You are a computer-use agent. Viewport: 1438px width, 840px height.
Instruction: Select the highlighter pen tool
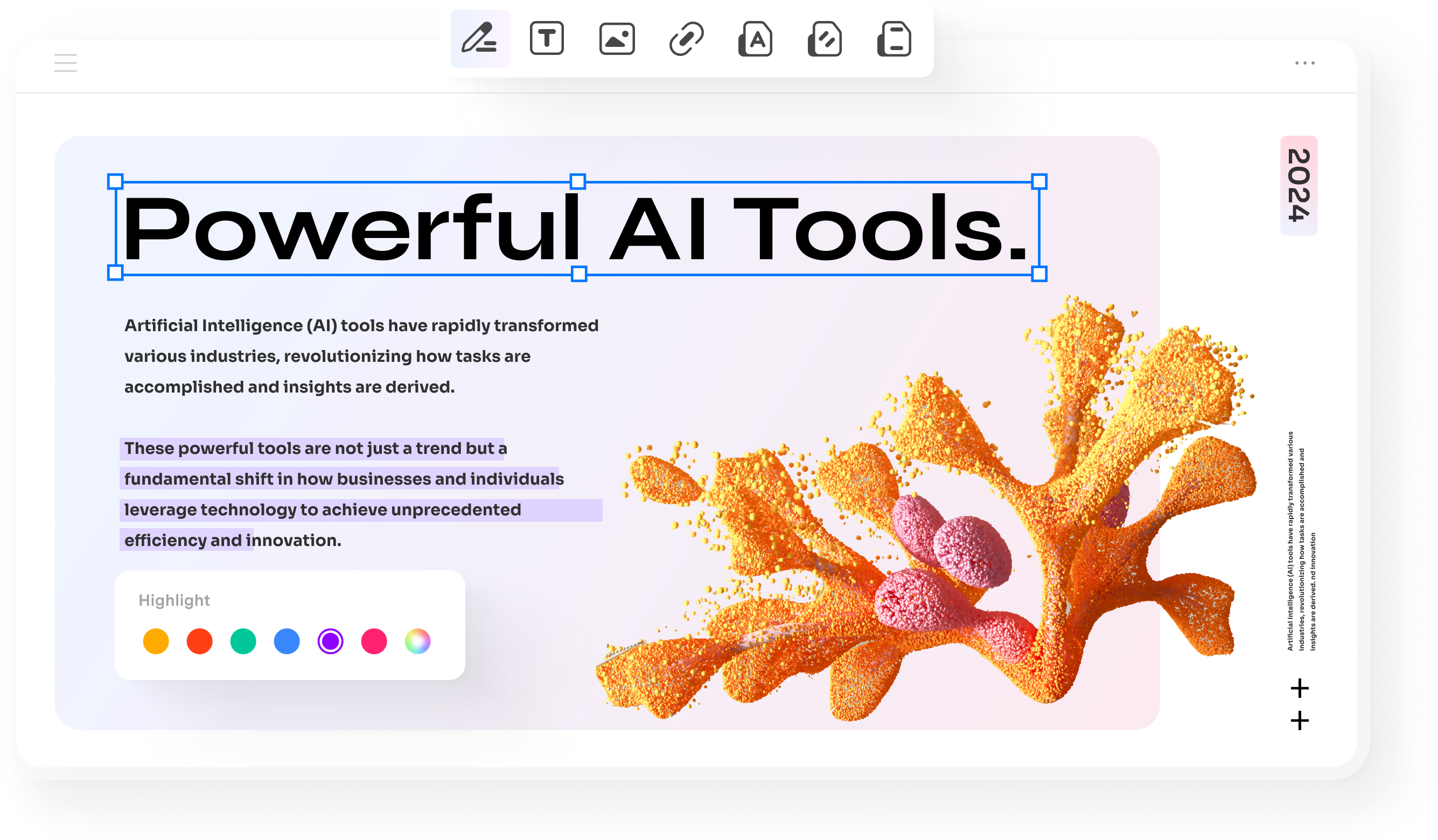click(480, 39)
